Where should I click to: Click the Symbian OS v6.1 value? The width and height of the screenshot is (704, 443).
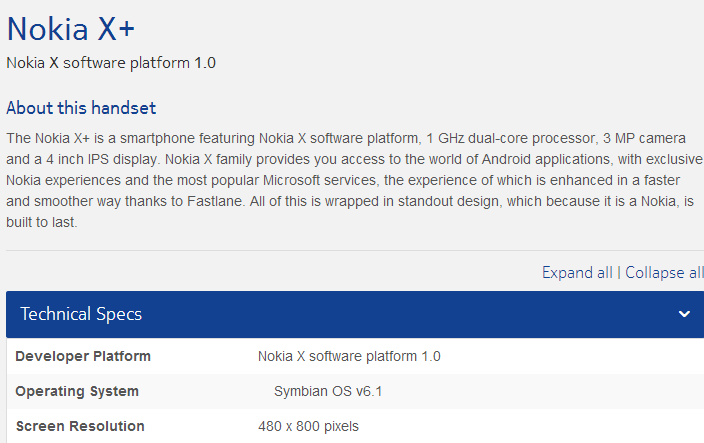coord(328,391)
